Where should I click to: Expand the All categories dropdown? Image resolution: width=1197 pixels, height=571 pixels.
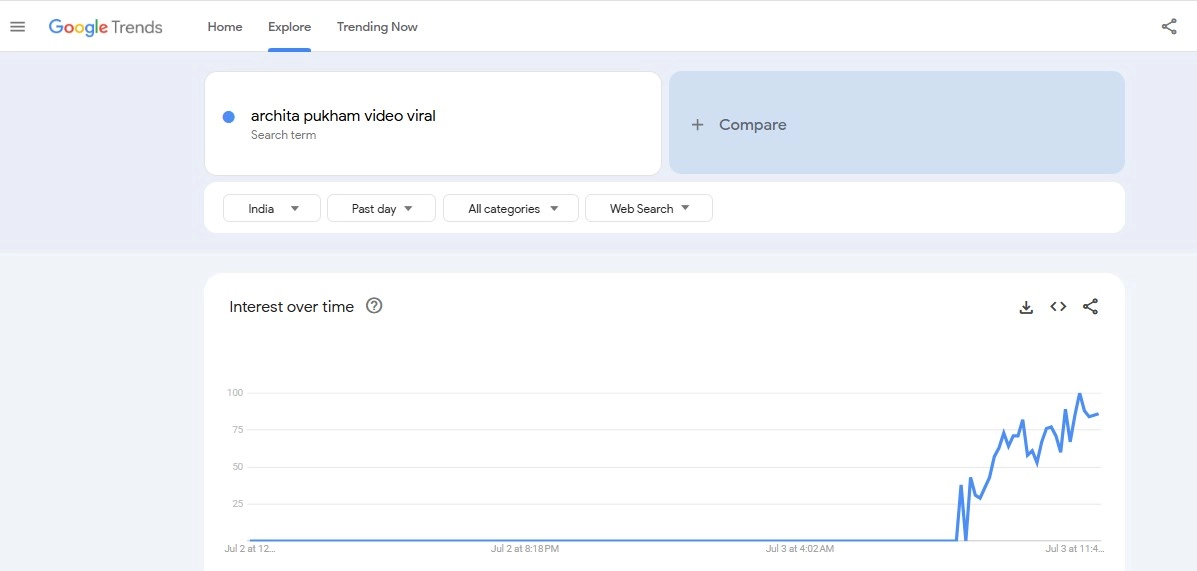pos(510,208)
